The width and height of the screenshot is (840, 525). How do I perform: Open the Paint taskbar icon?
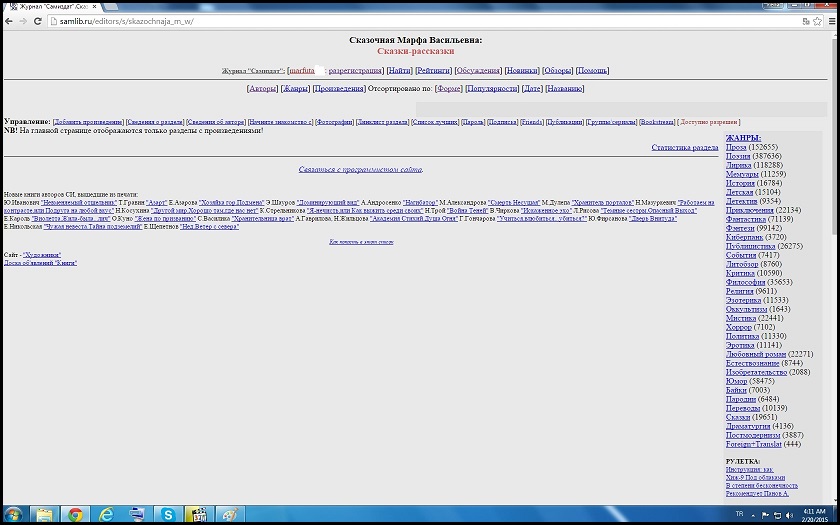point(229,514)
